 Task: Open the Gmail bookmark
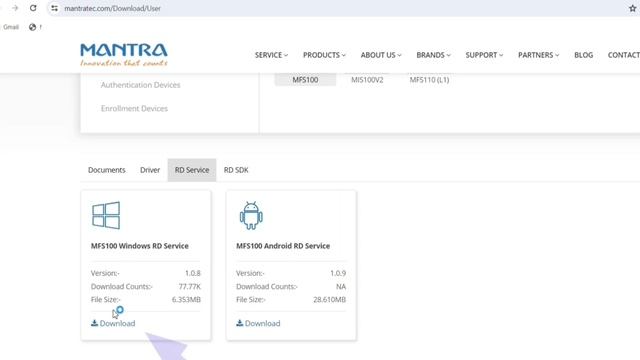tap(11, 27)
